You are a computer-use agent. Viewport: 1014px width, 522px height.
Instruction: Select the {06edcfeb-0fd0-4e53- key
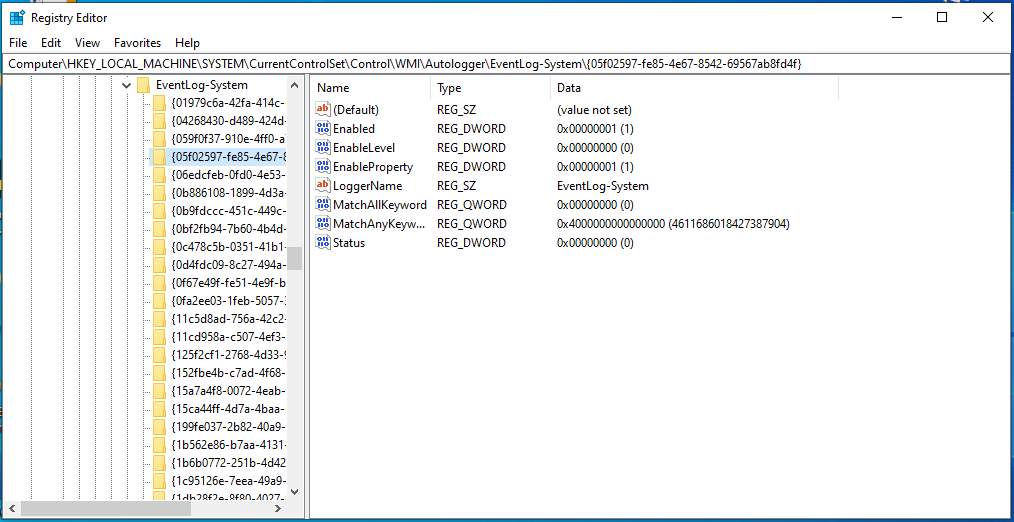(x=228, y=175)
